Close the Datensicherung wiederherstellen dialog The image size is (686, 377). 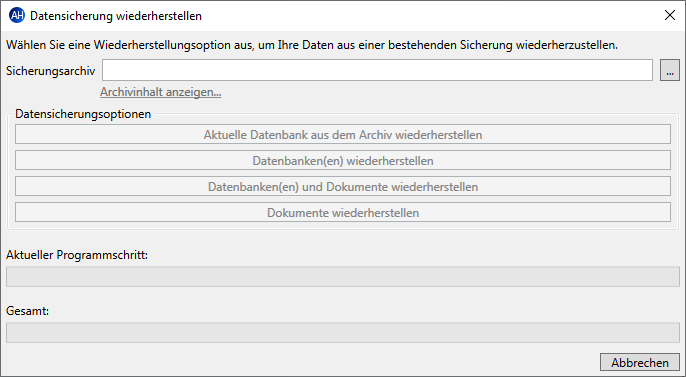669,15
